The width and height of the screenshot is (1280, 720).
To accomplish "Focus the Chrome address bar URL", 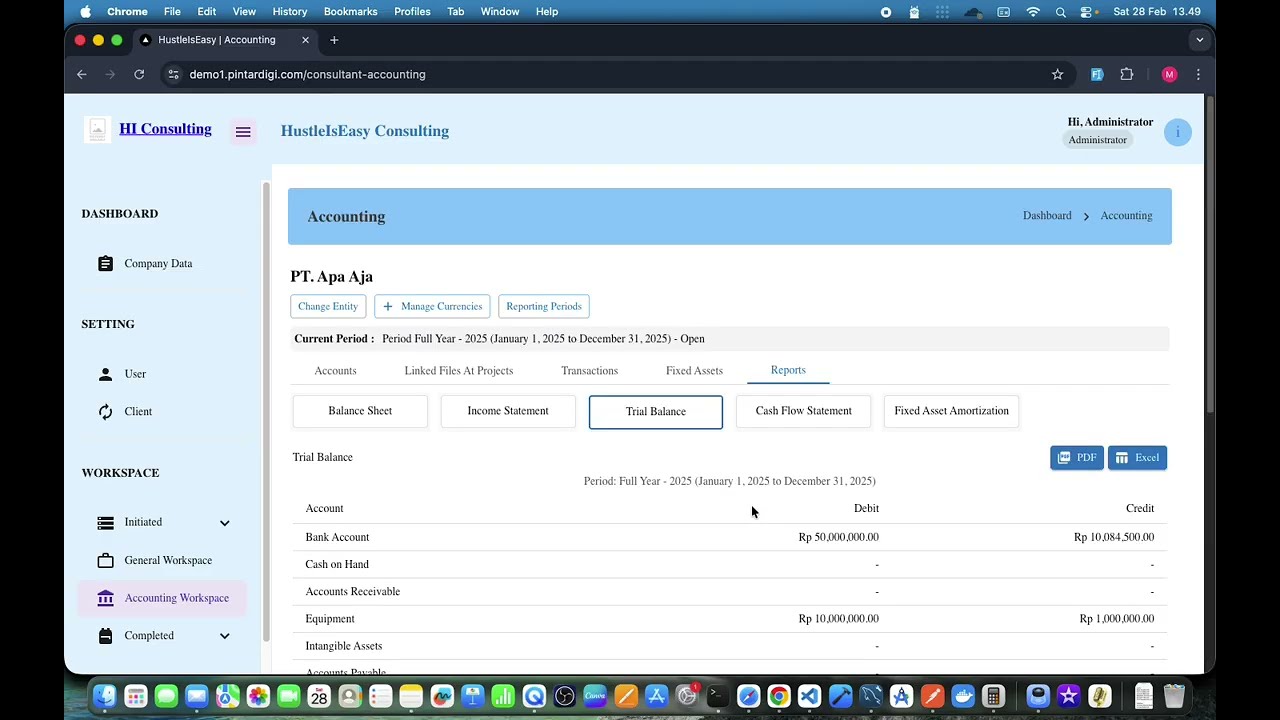I will (307, 74).
